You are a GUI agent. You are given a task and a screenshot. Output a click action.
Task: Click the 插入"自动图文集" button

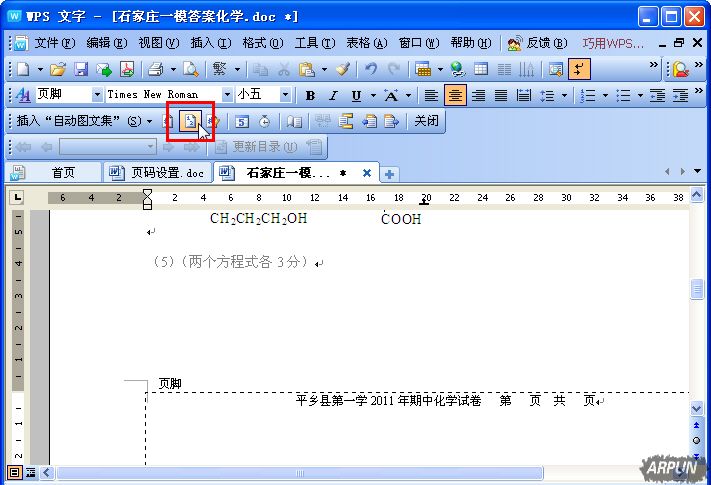tap(78, 121)
